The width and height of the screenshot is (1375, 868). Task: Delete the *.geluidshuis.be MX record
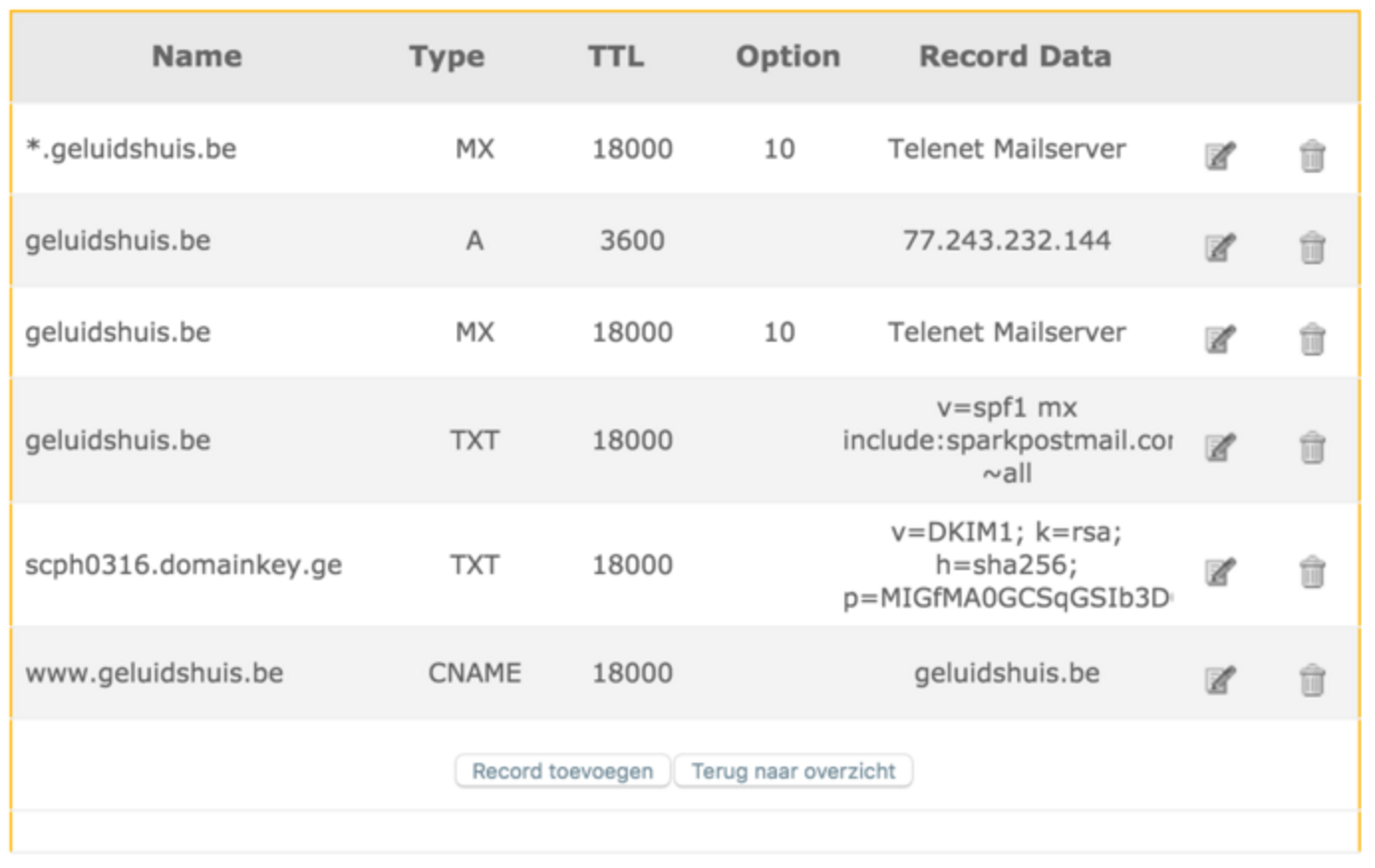[1311, 156]
